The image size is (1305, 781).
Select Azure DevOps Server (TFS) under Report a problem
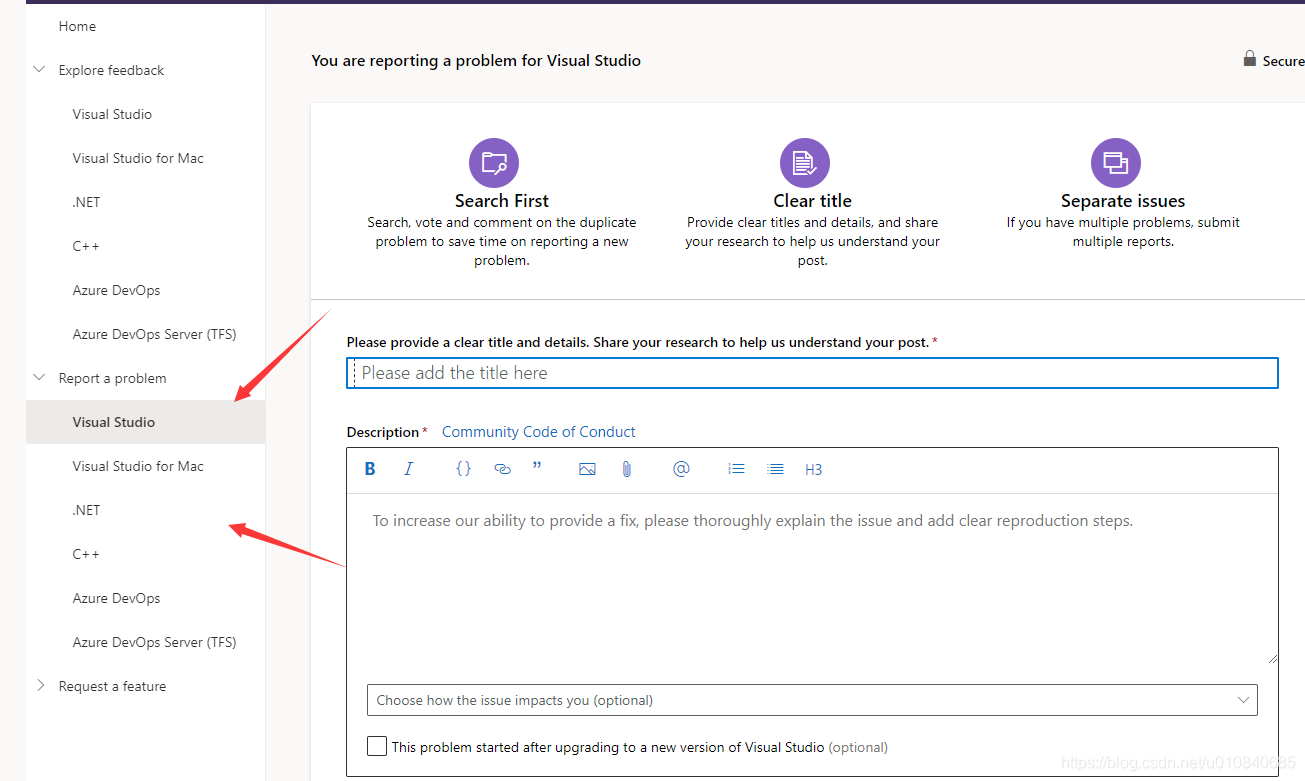click(154, 642)
